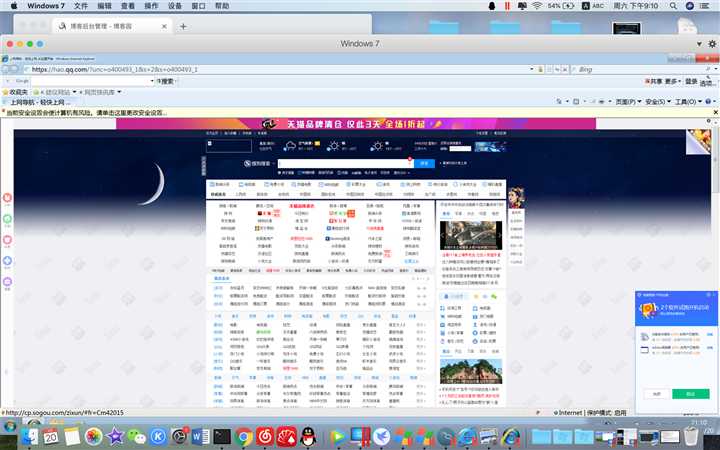Open the 工具(O) command bar menu
Viewport: 720px width, 450px height.
688,101
